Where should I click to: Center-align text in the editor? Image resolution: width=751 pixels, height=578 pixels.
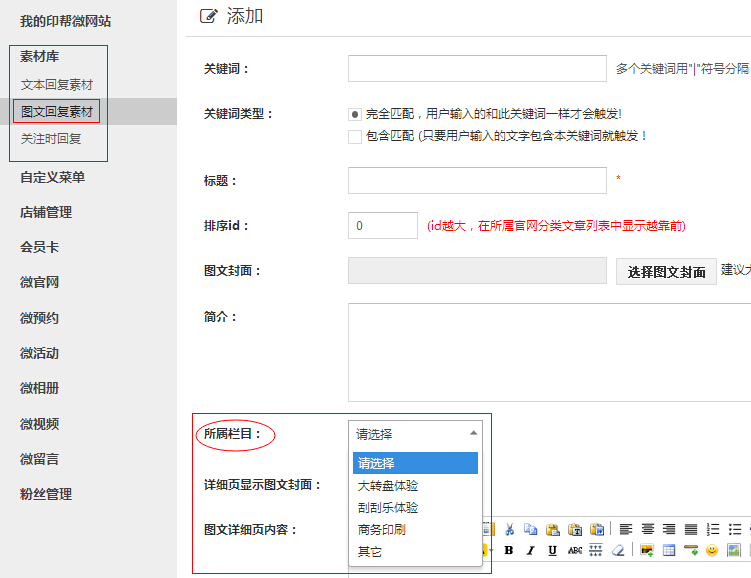pyautogui.click(x=648, y=529)
